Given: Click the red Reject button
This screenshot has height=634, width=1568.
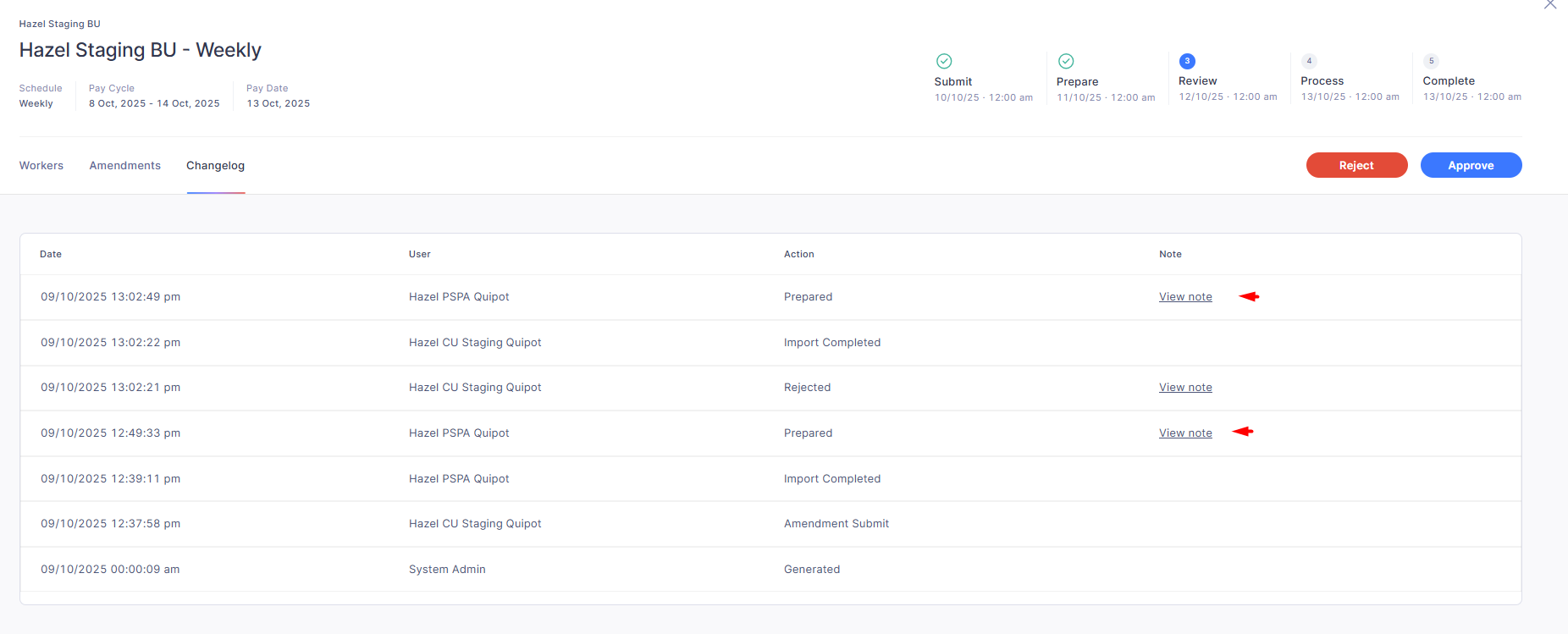Looking at the screenshot, I should pyautogui.click(x=1356, y=165).
